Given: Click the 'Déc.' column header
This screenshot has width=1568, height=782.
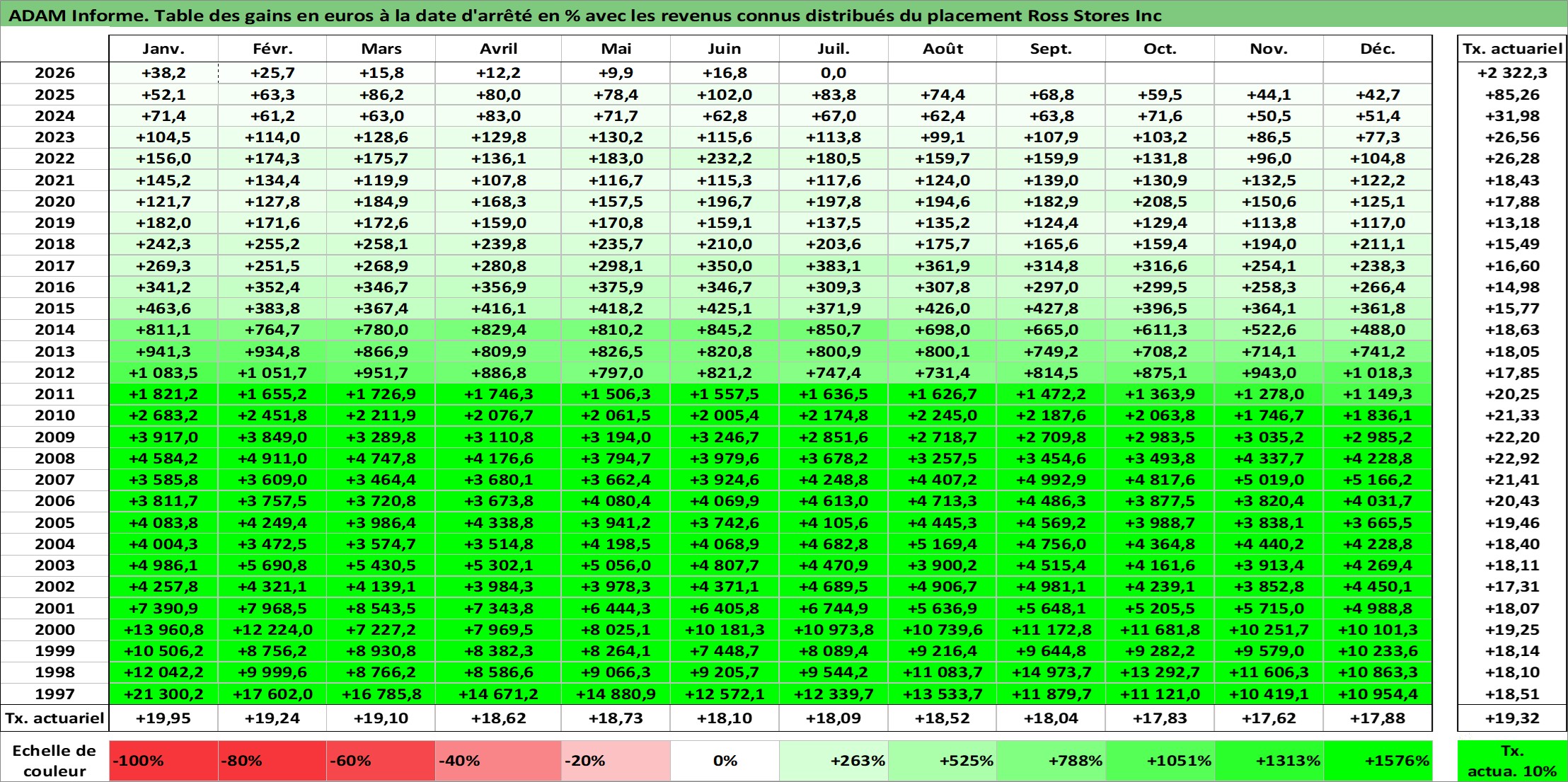Looking at the screenshot, I should click(x=1378, y=49).
